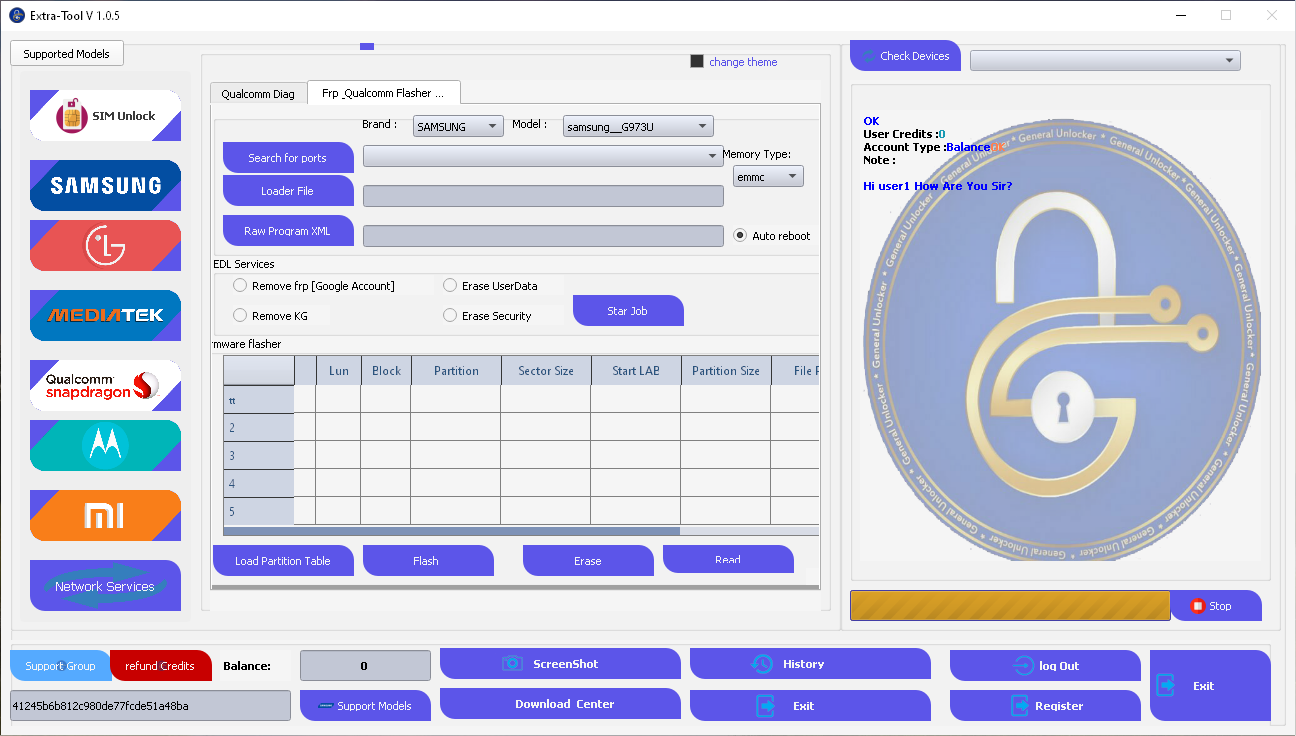This screenshot has height=736, width=1296.
Task: Click the Extra-Tool app icon in title bar
Action: [16, 15]
